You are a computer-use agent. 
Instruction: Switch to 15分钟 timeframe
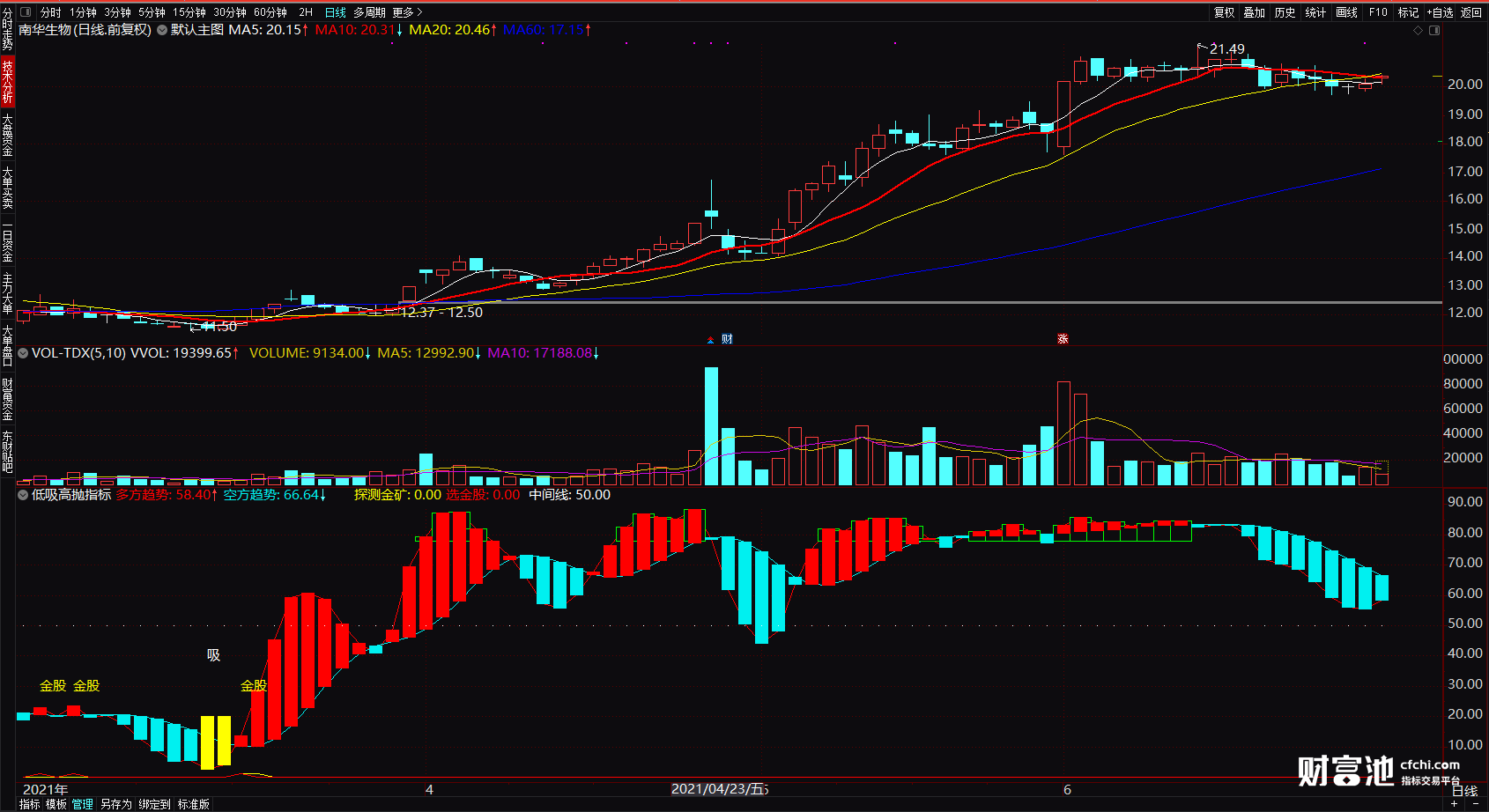(189, 12)
